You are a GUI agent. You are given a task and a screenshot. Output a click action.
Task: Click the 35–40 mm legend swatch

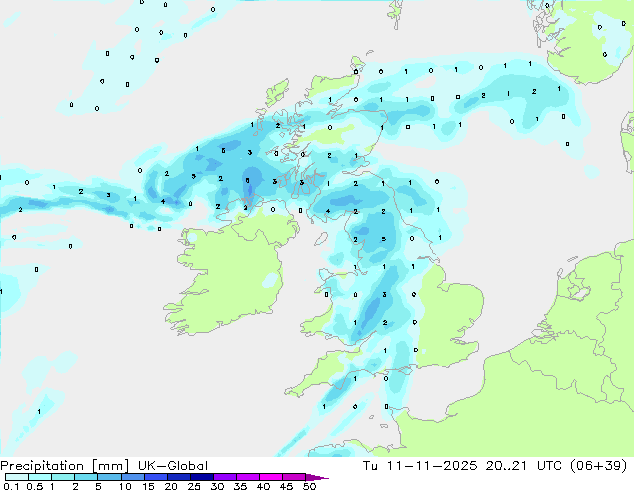pos(248,477)
